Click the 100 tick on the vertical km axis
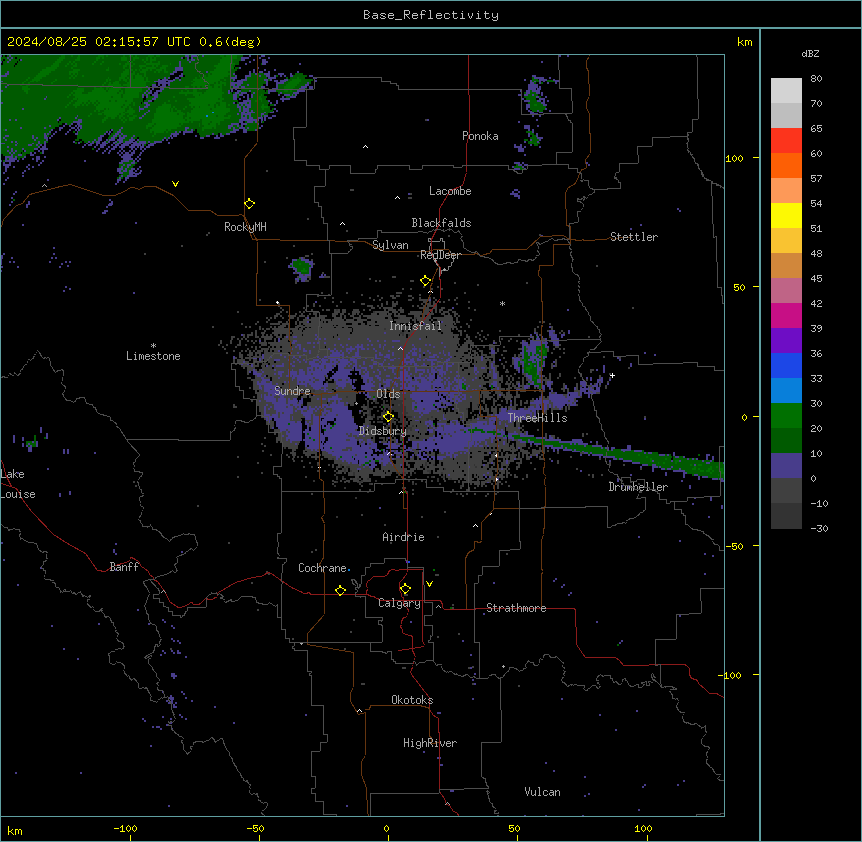 pyautogui.click(x=734, y=158)
